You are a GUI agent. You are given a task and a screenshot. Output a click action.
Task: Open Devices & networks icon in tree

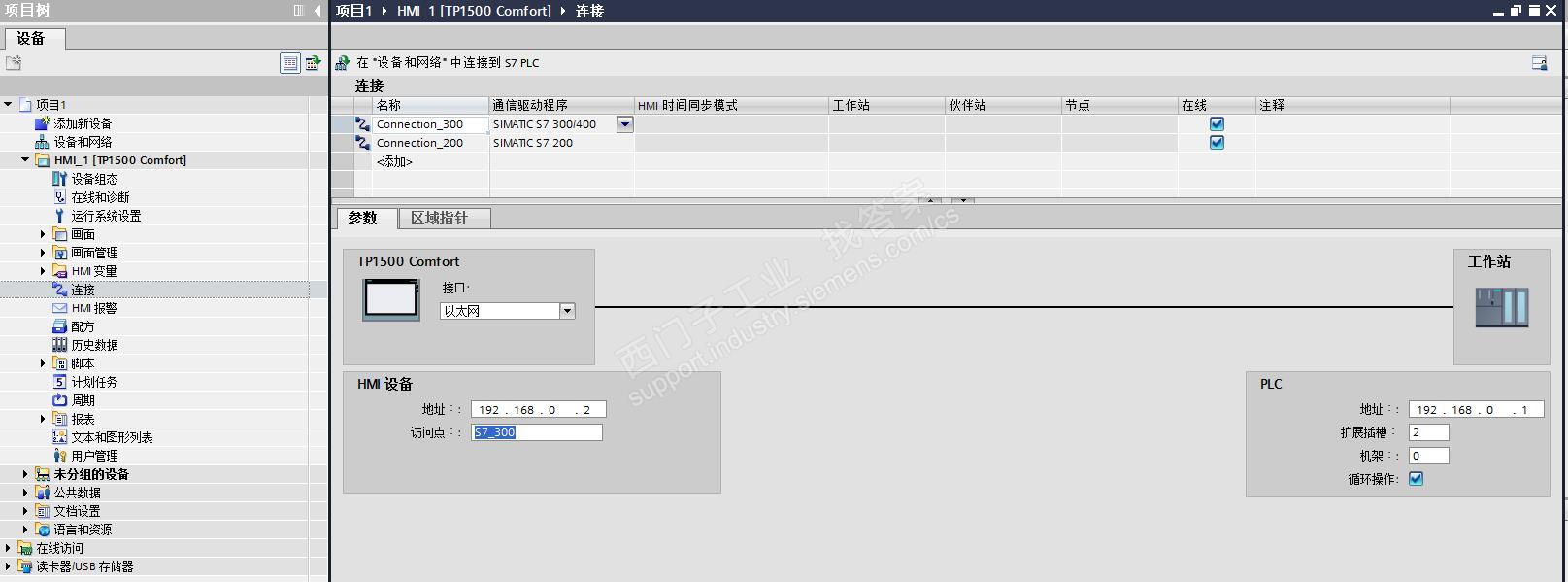(x=42, y=142)
